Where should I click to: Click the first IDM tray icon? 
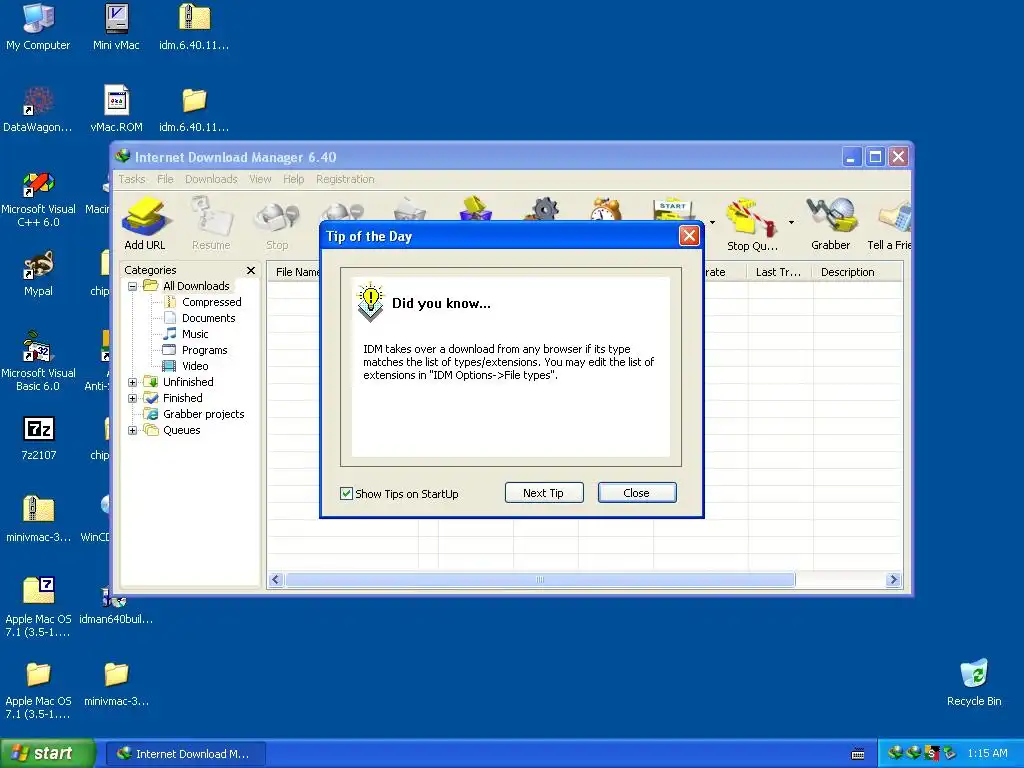pos(895,753)
